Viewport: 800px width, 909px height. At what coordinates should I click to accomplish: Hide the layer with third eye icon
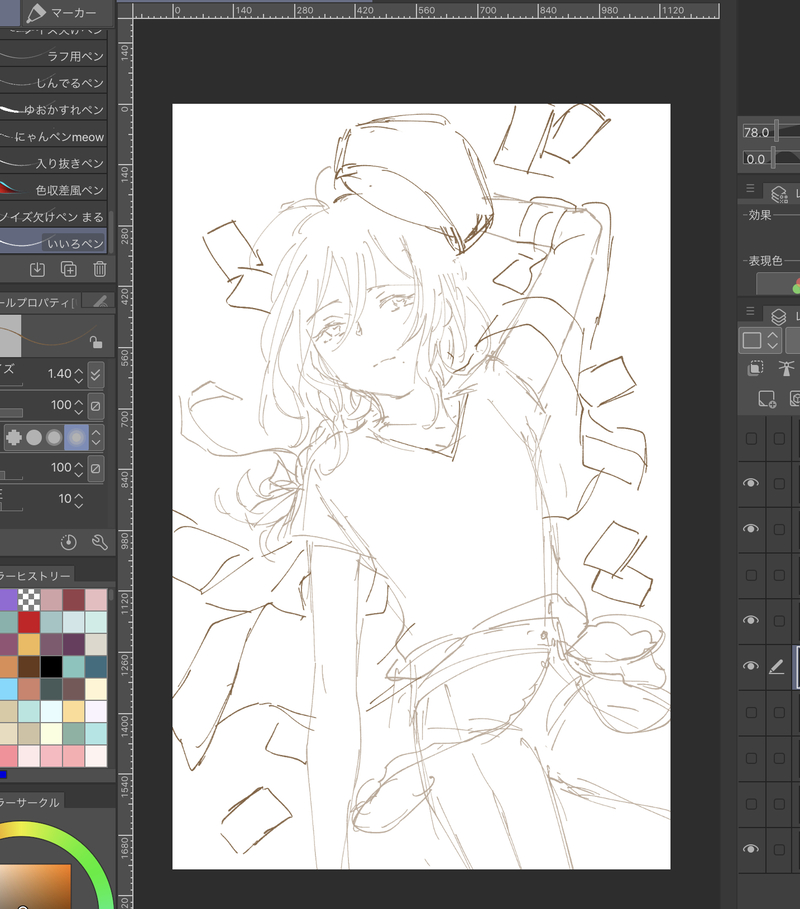pyautogui.click(x=751, y=620)
